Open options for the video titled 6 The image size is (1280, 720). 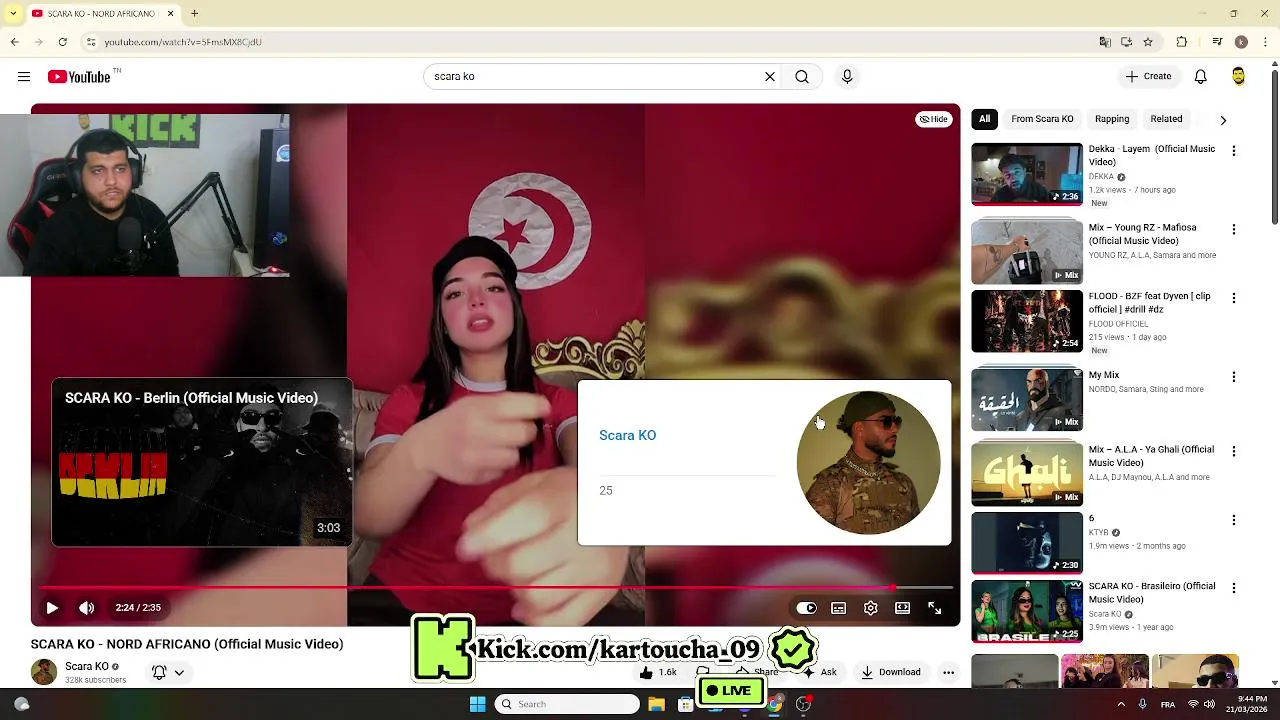click(1234, 520)
